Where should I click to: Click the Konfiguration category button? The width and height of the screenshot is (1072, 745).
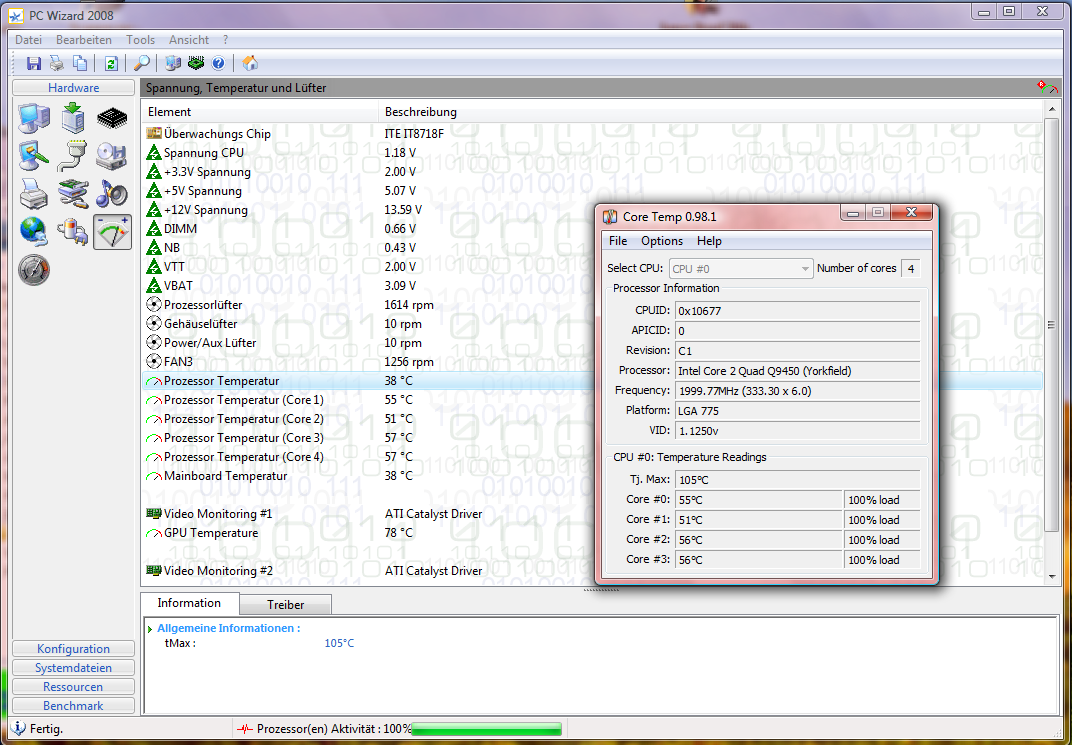click(73, 649)
